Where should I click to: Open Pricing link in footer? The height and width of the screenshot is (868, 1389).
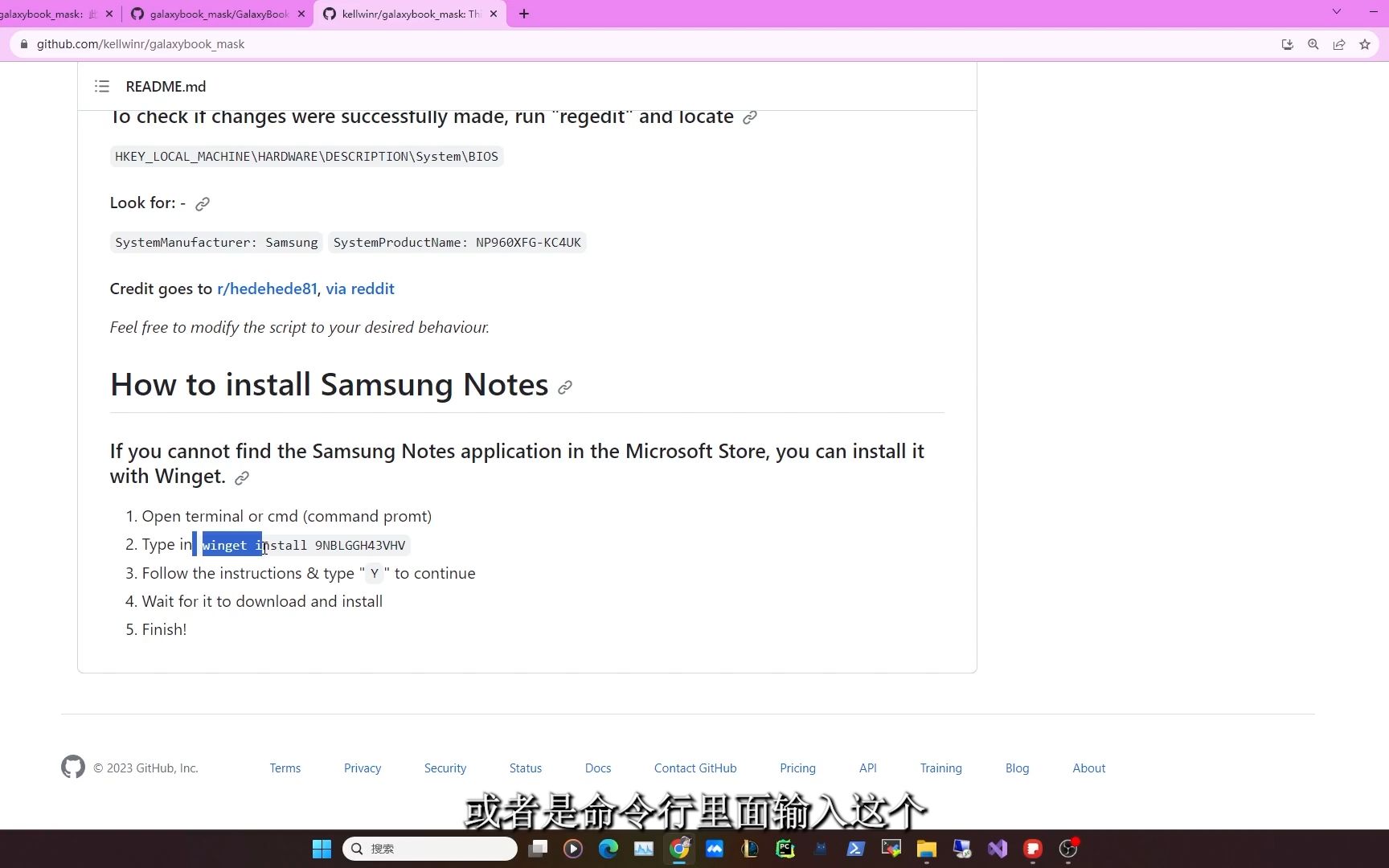point(797,768)
